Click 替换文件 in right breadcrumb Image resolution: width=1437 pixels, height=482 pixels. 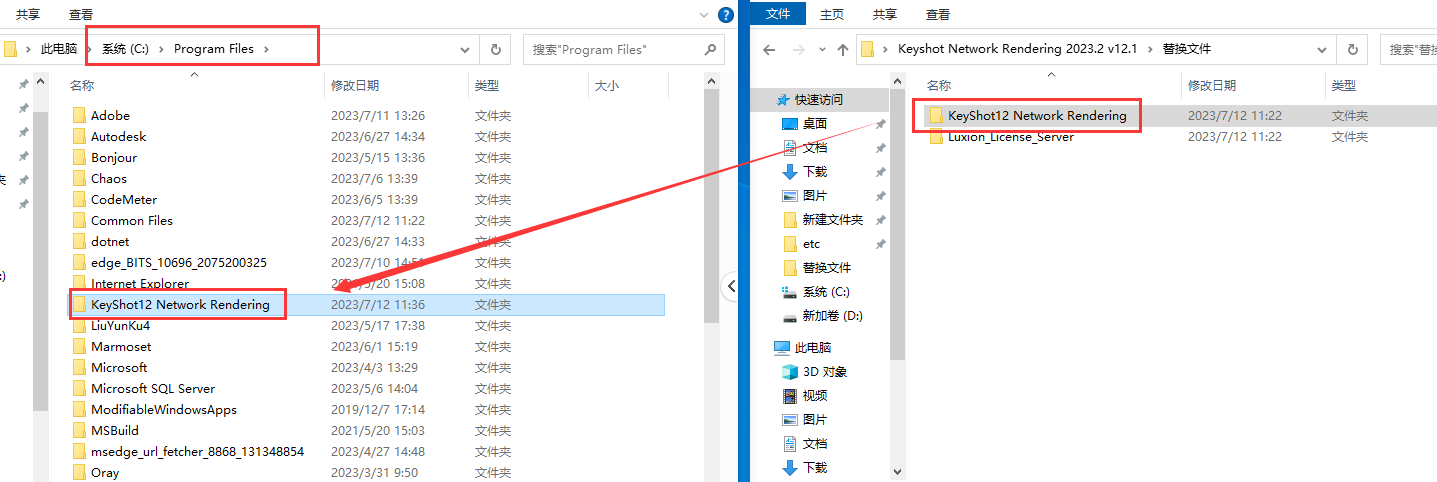pos(1187,49)
